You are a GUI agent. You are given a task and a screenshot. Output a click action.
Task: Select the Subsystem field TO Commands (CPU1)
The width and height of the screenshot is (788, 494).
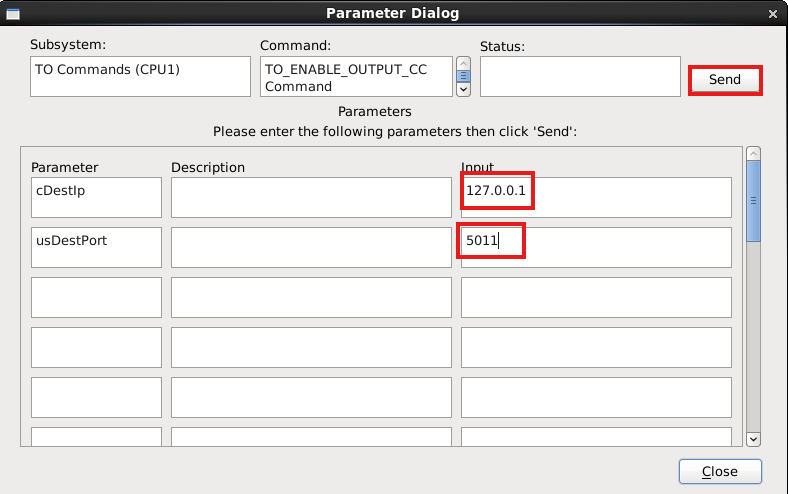coord(140,77)
